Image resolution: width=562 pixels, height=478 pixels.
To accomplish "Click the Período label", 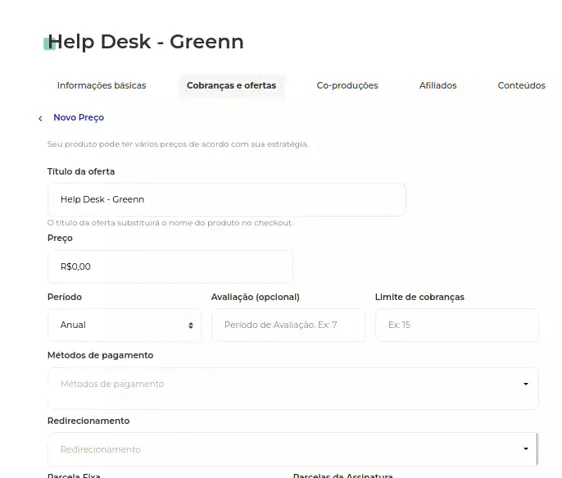I will pyautogui.click(x=65, y=297).
